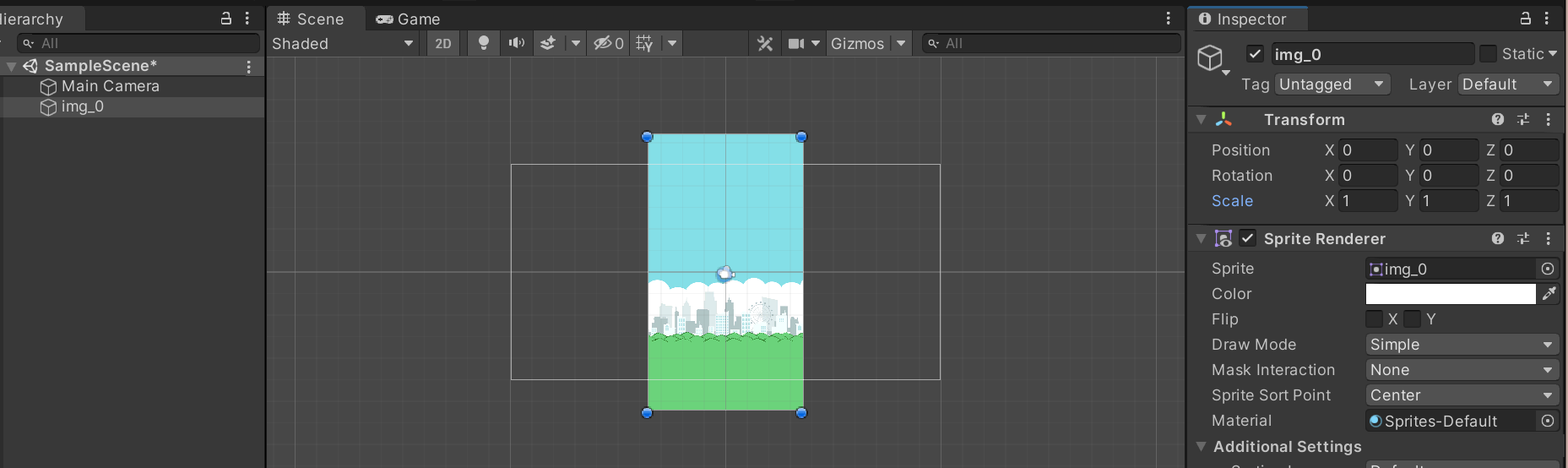
Task: Open effects options dropdown arrow beside the layers icon
Action: click(x=576, y=43)
